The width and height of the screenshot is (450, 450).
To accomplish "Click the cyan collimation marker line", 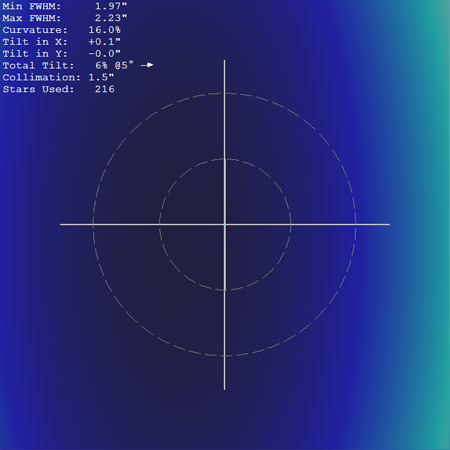I will click(x=225, y=224).
